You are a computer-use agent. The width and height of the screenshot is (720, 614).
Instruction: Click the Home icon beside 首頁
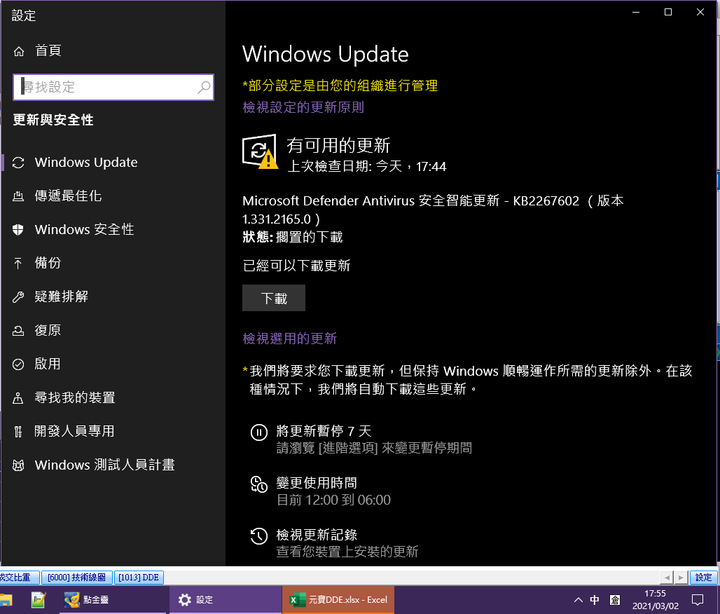[19, 51]
